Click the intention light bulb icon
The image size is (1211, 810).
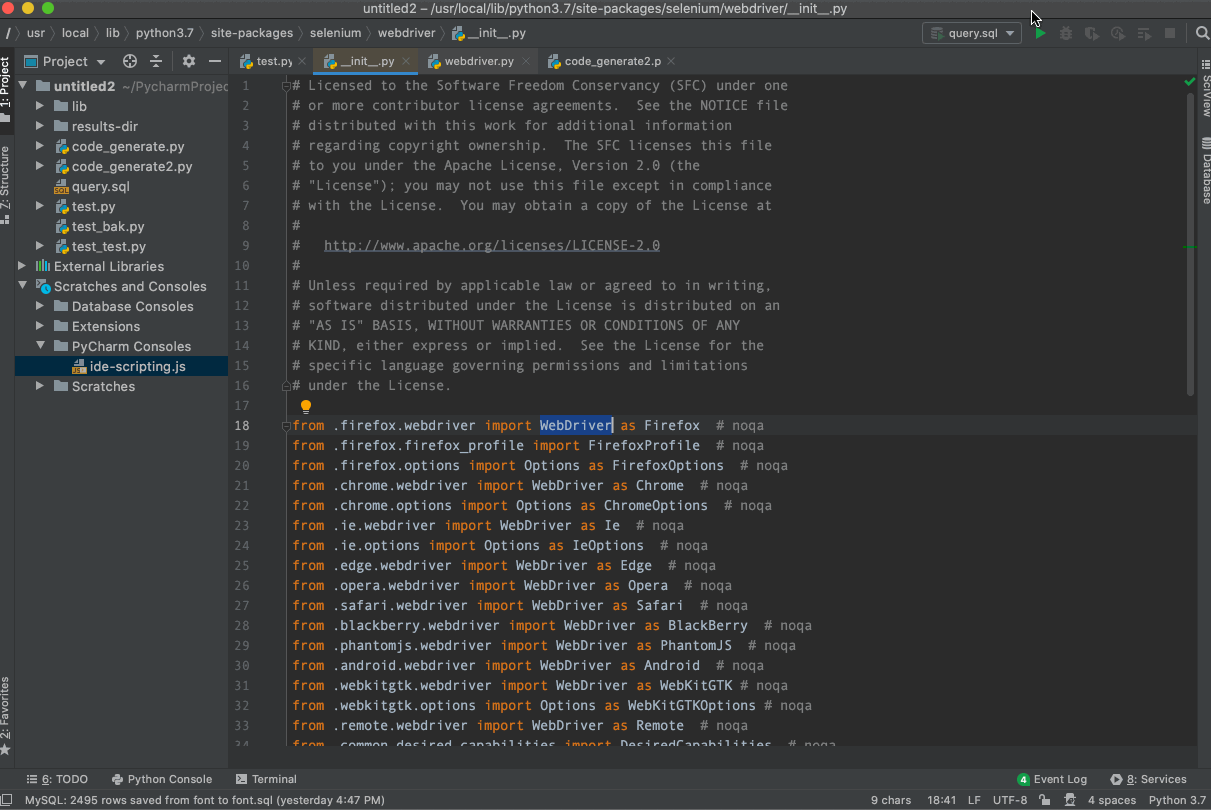click(306, 406)
